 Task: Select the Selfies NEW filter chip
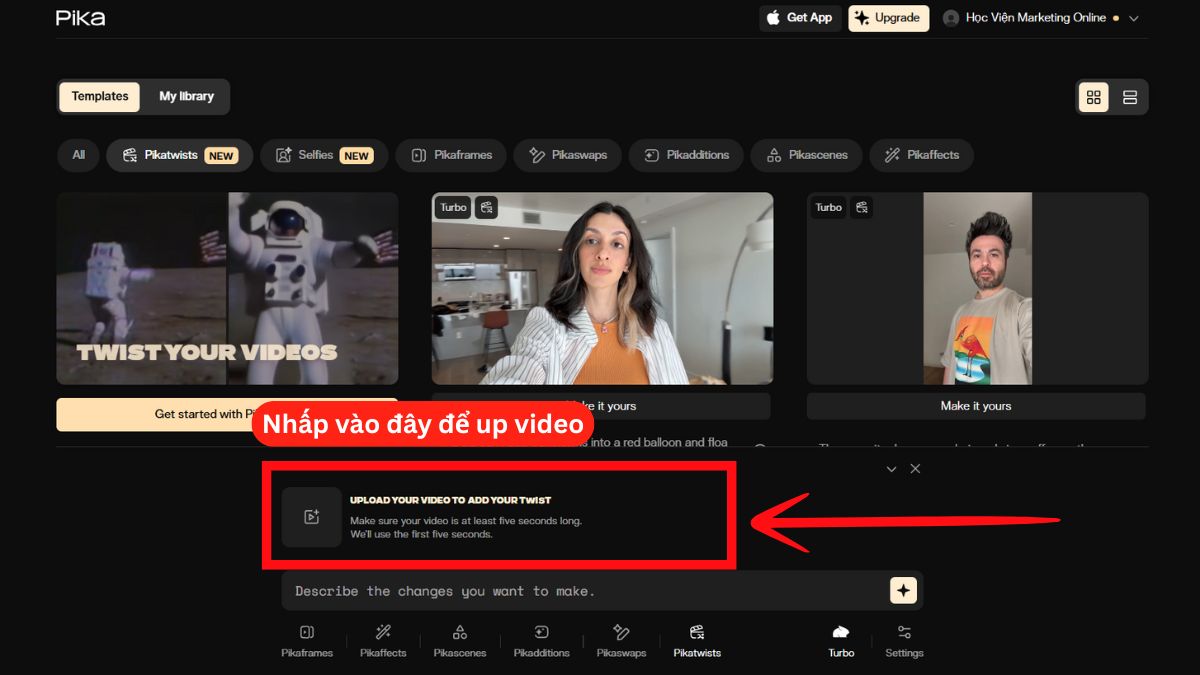tap(324, 155)
